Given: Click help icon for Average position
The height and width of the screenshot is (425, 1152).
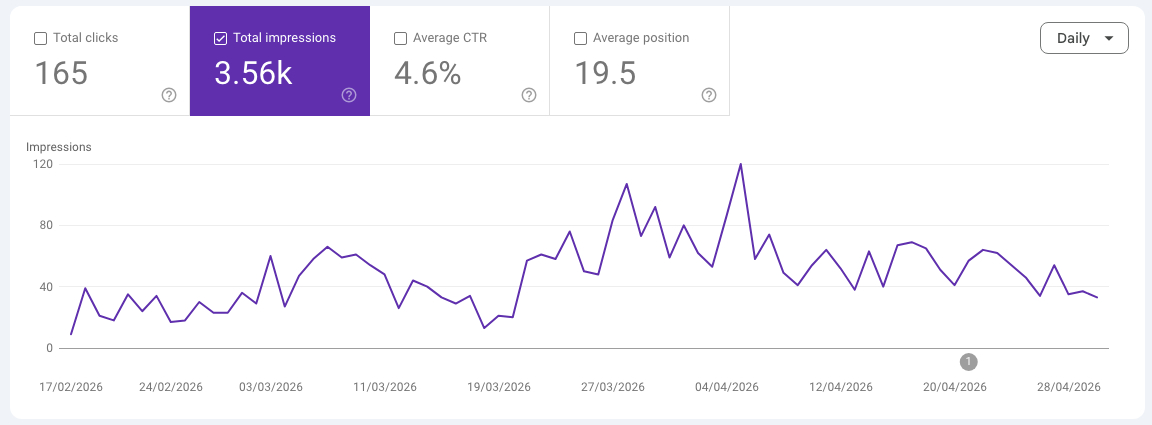Looking at the screenshot, I should click(x=709, y=95).
